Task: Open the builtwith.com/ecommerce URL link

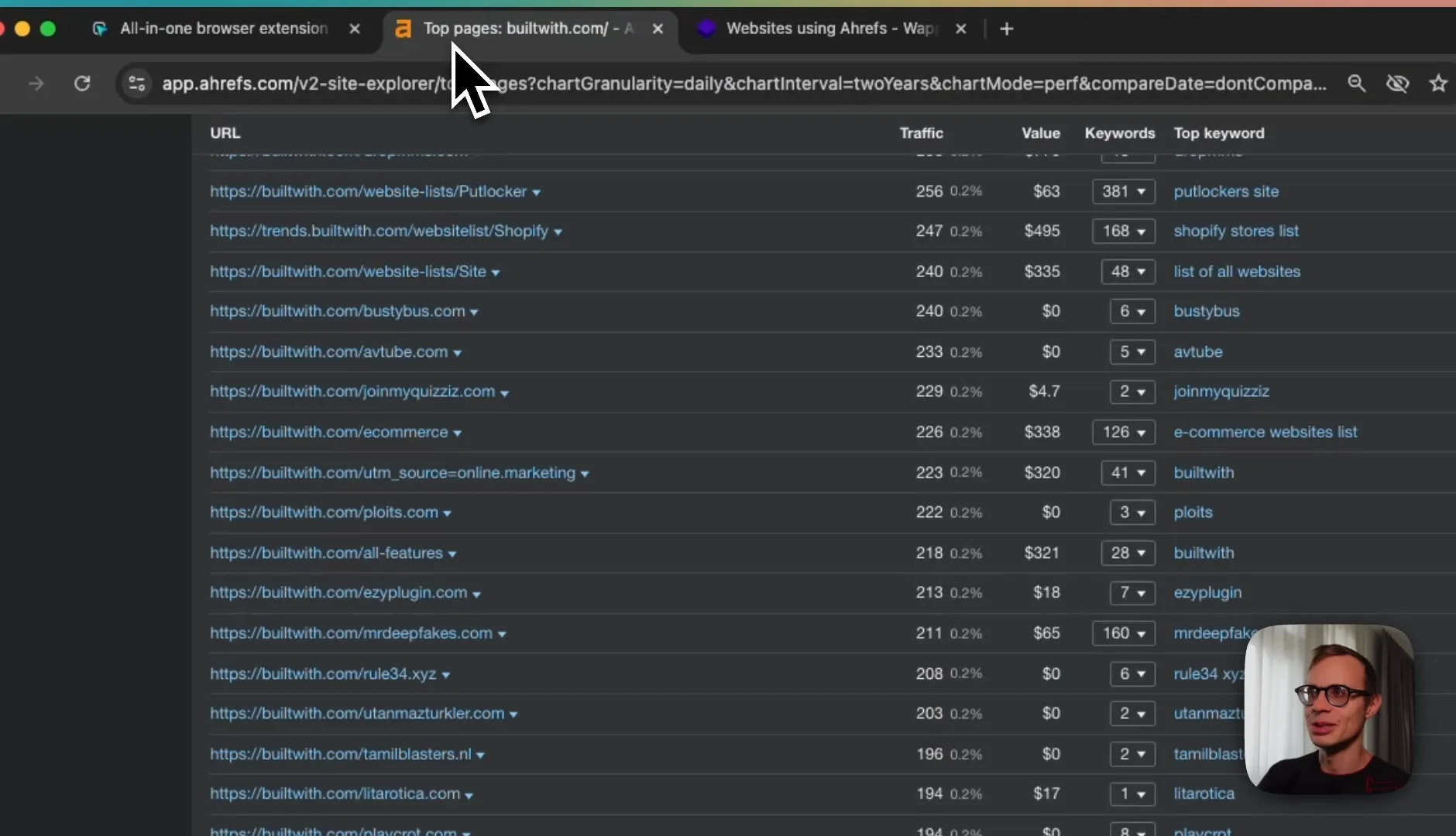Action: [x=328, y=432]
